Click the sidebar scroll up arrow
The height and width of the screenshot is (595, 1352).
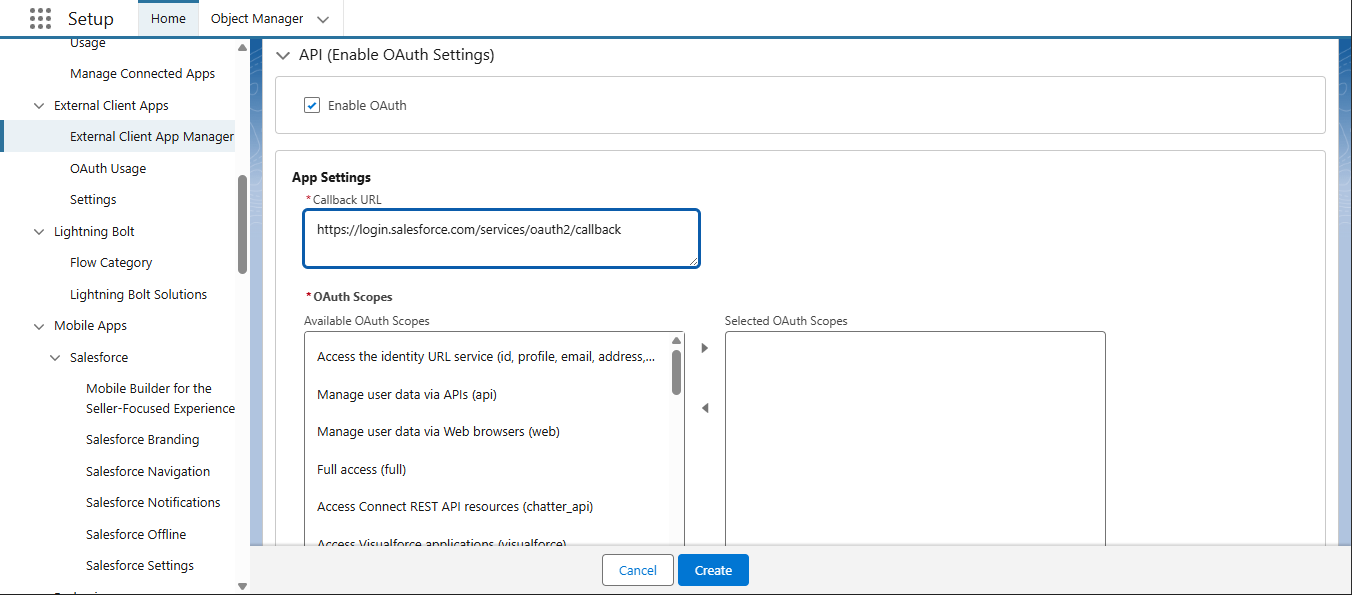pos(242,47)
